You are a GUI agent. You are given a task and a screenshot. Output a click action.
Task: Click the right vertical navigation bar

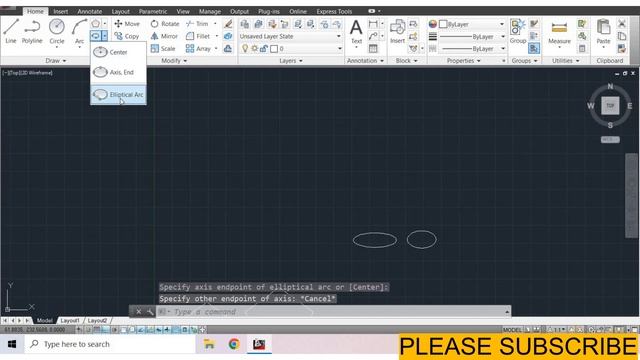point(631,195)
